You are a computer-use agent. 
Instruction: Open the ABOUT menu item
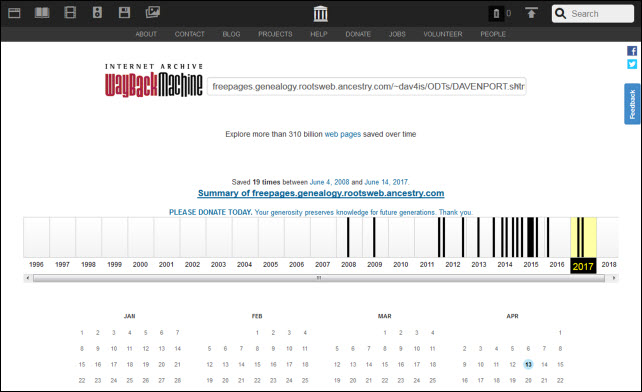[x=146, y=34]
